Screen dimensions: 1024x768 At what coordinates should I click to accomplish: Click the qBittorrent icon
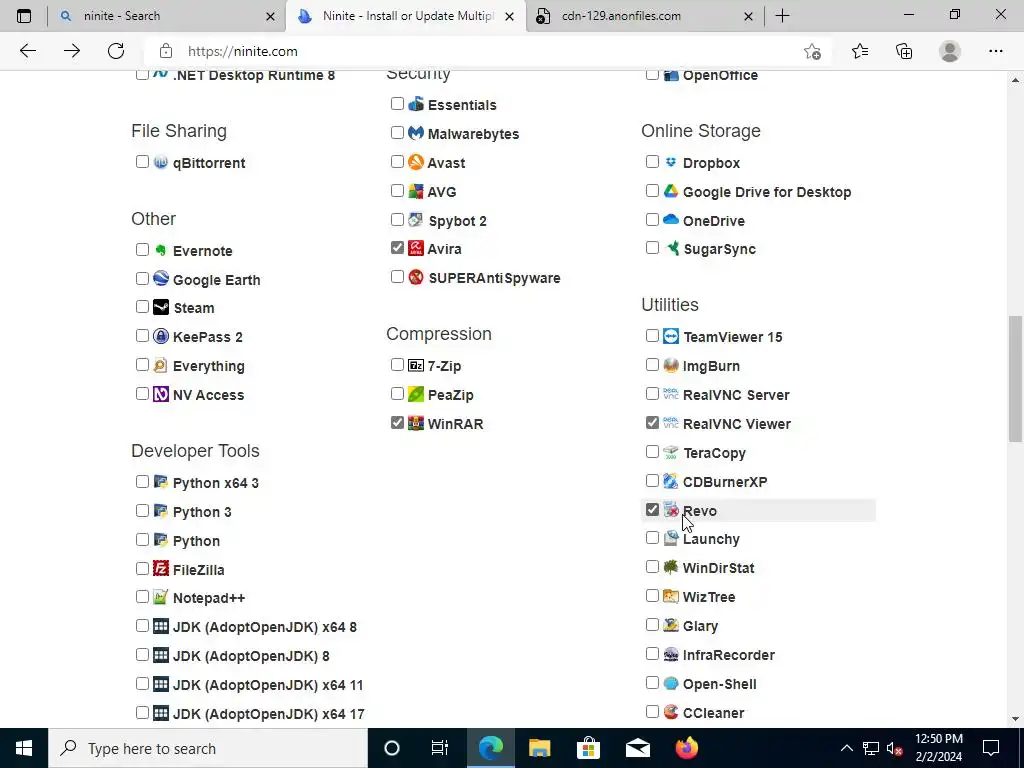(x=161, y=162)
